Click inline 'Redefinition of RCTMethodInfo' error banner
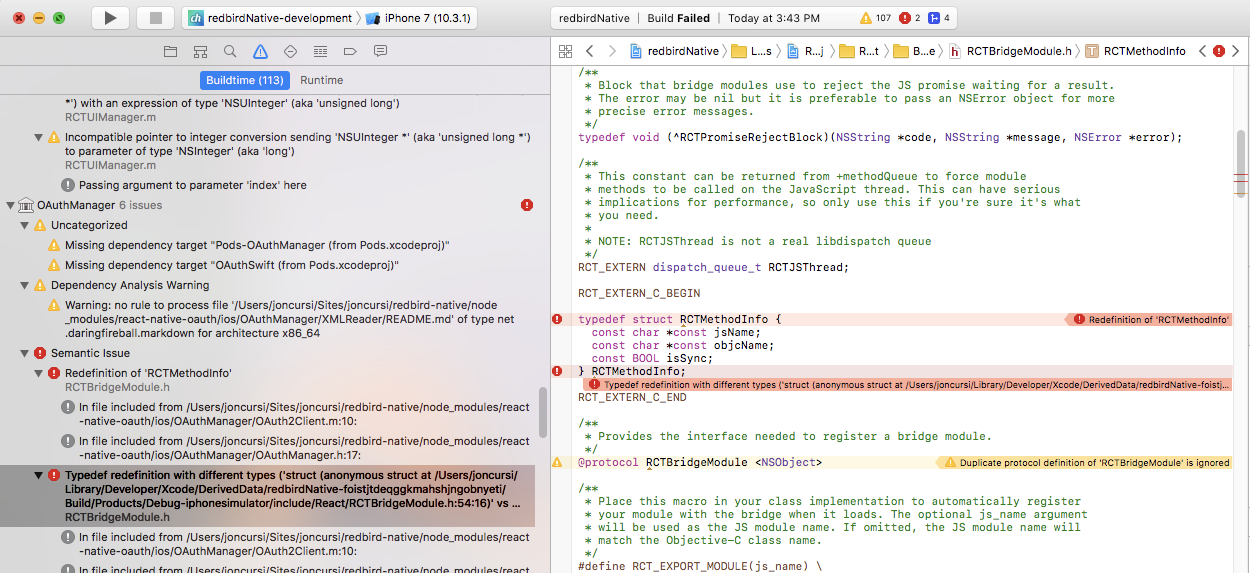The width and height of the screenshot is (1250, 573). (x=1148, y=319)
